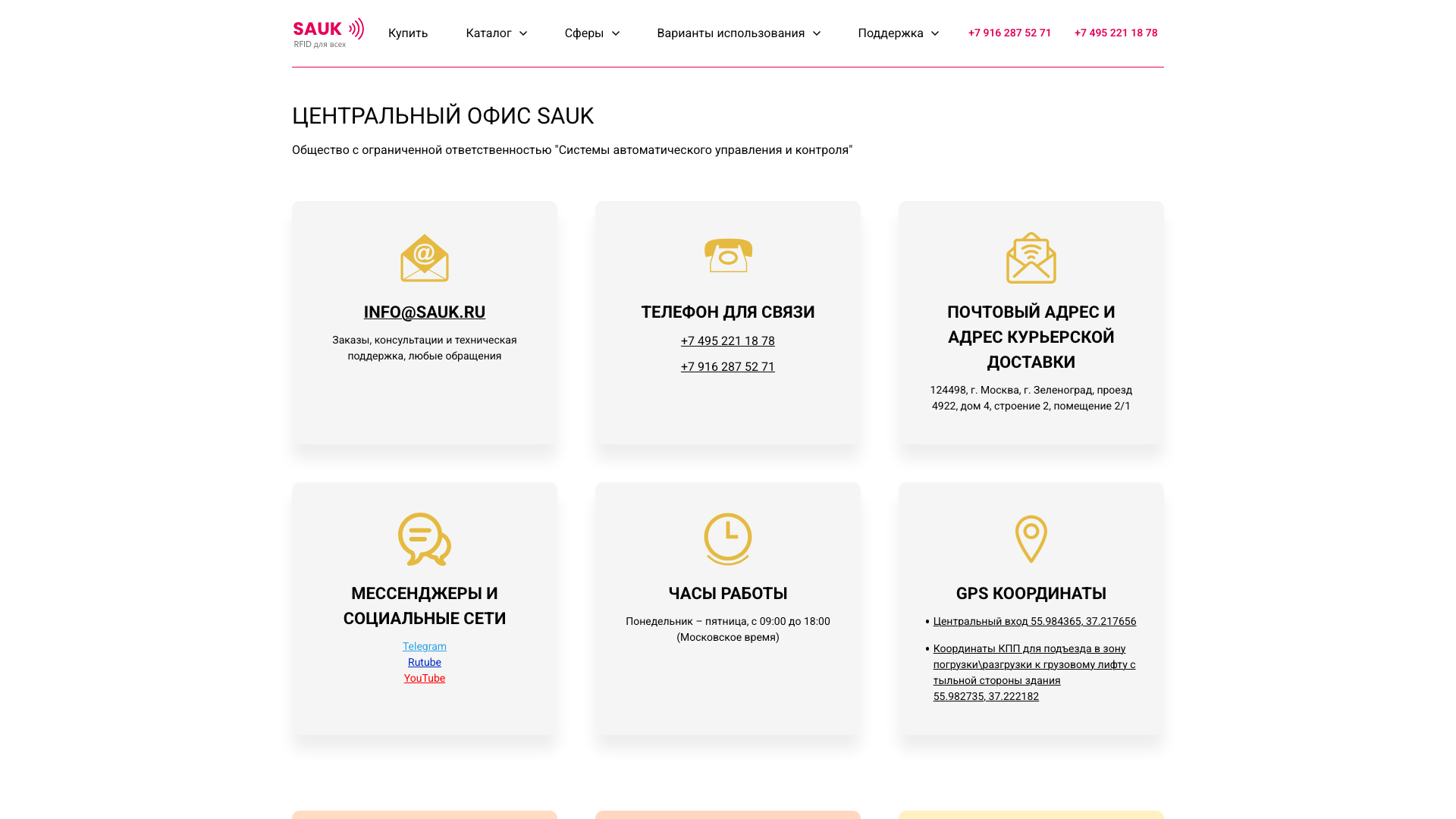Click the ЧАСЫ РАБОТЫ heading
Screen dimensions: 1456x819
[x=728, y=593]
